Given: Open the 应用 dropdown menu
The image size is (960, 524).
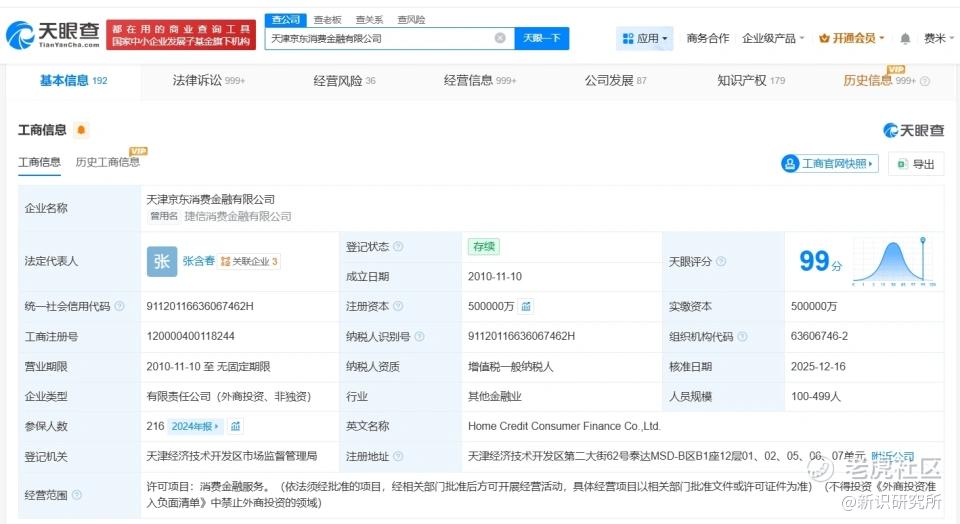Looking at the screenshot, I should point(646,38).
